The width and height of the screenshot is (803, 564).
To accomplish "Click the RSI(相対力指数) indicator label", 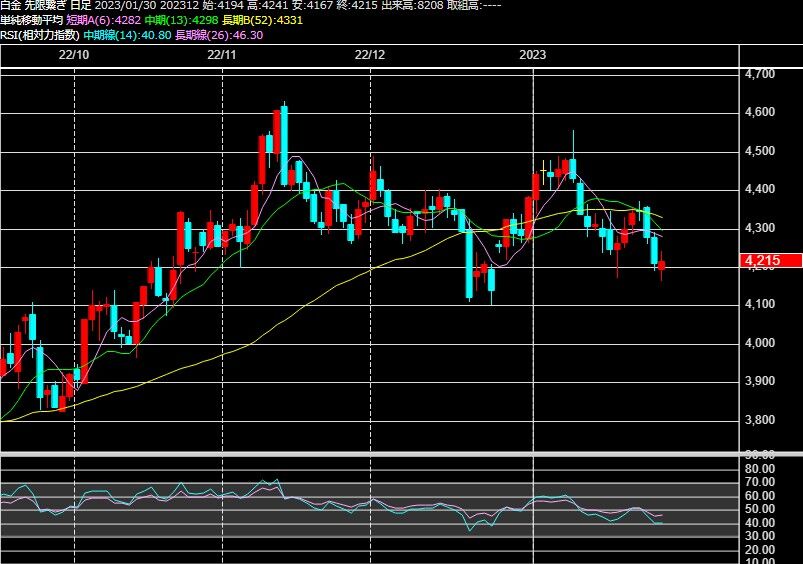I will click(x=40, y=35).
